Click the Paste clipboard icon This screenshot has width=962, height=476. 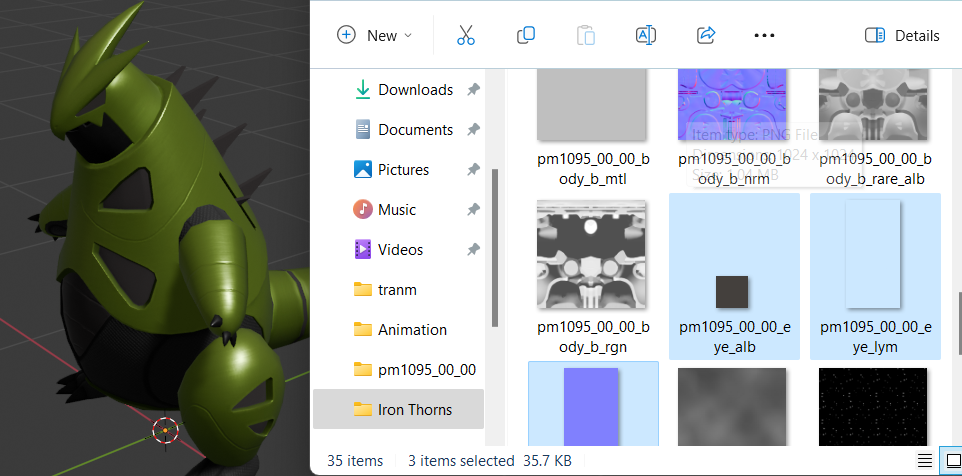586,35
